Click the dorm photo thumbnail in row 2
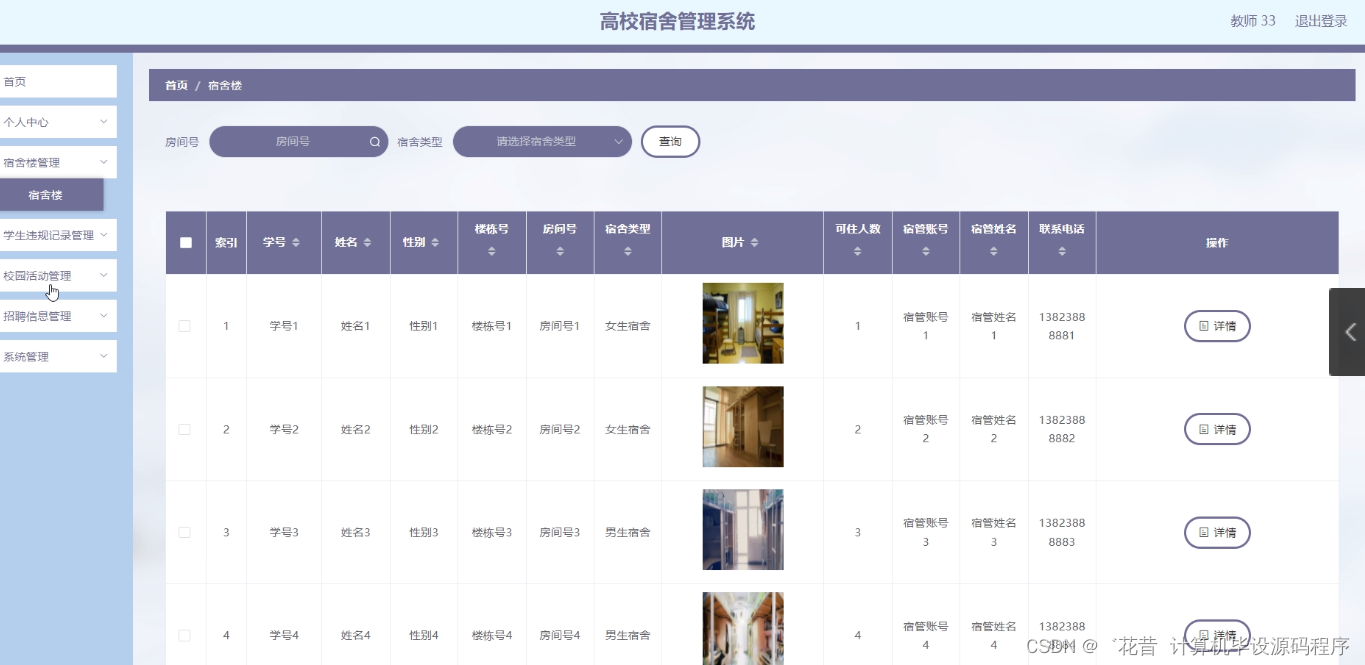This screenshot has height=665, width=1365. point(742,426)
